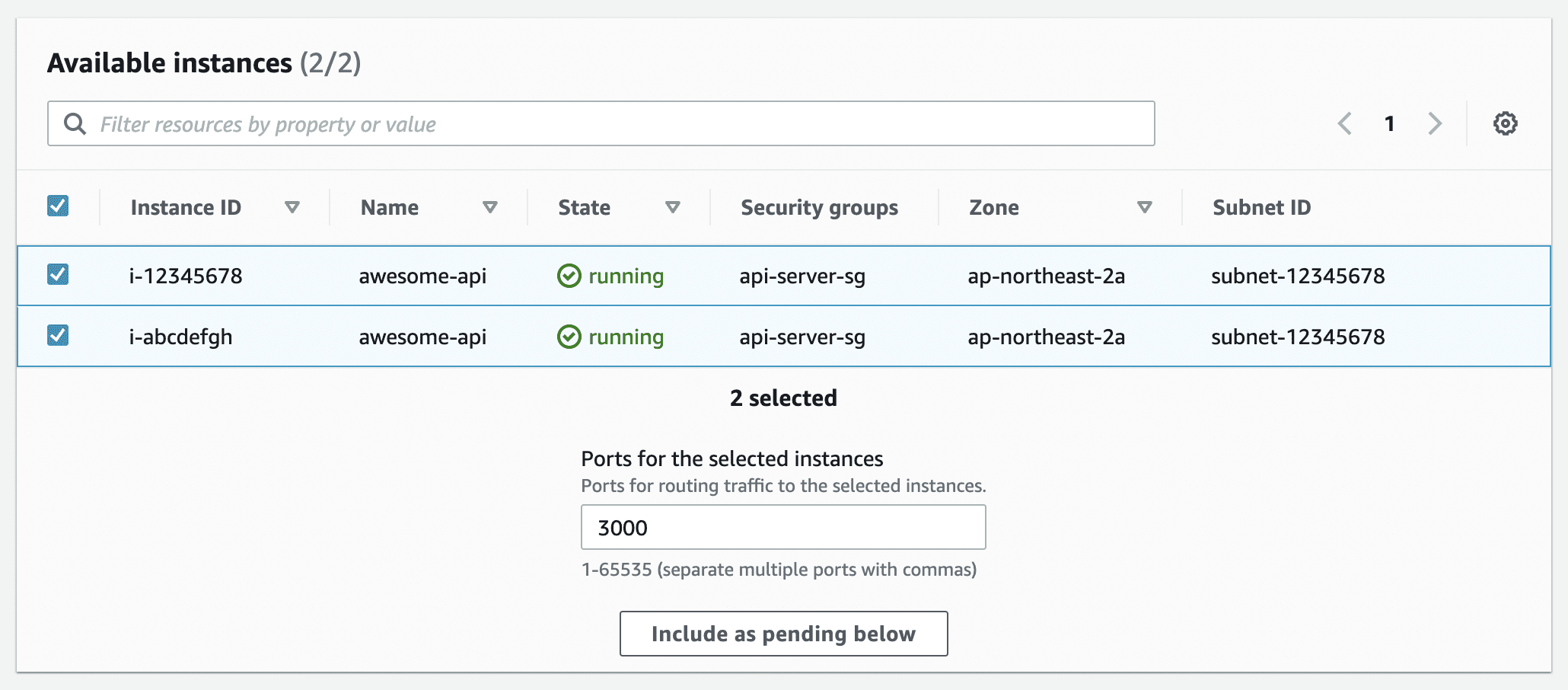This screenshot has height=690, width=1568.
Task: Sort by Zone column arrow
Action: click(1144, 207)
